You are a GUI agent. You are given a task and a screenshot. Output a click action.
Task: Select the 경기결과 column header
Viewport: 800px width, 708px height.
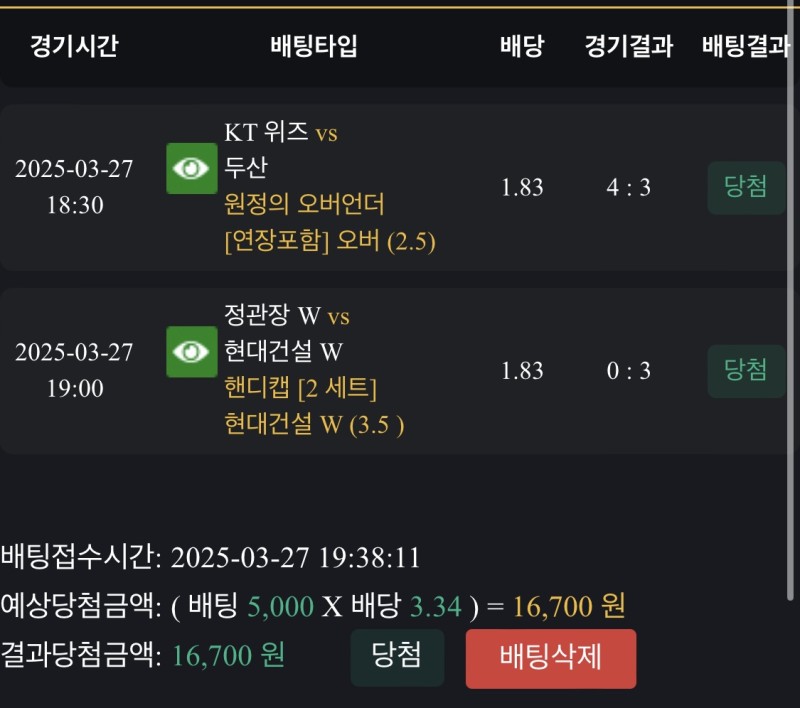[629, 46]
